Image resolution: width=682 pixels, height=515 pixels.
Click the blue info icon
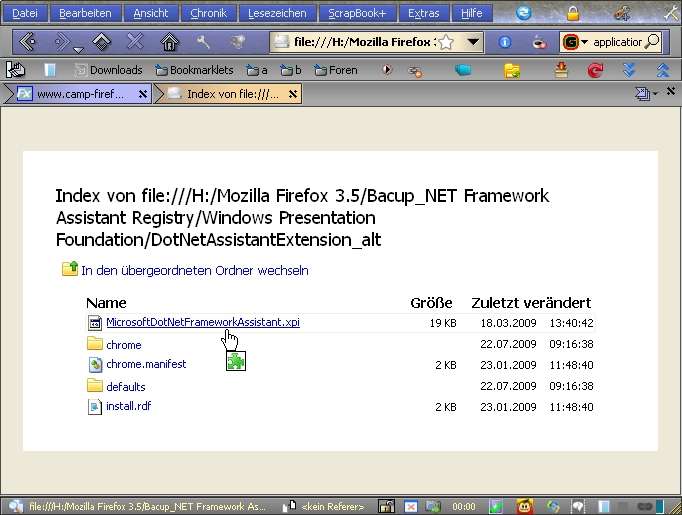click(x=505, y=42)
